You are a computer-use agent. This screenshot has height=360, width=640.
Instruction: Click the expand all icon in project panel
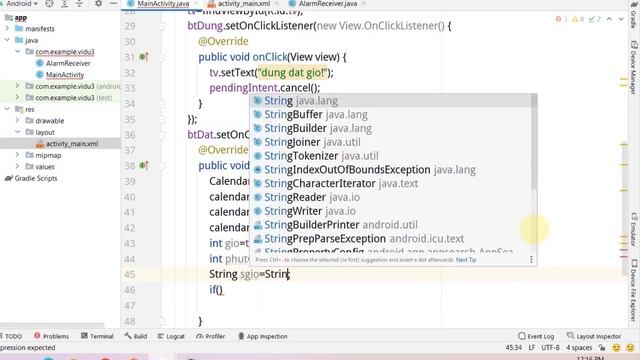64,4
